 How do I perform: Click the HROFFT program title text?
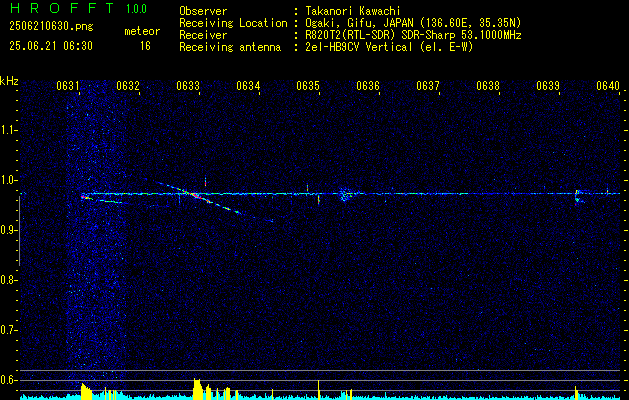62,9
